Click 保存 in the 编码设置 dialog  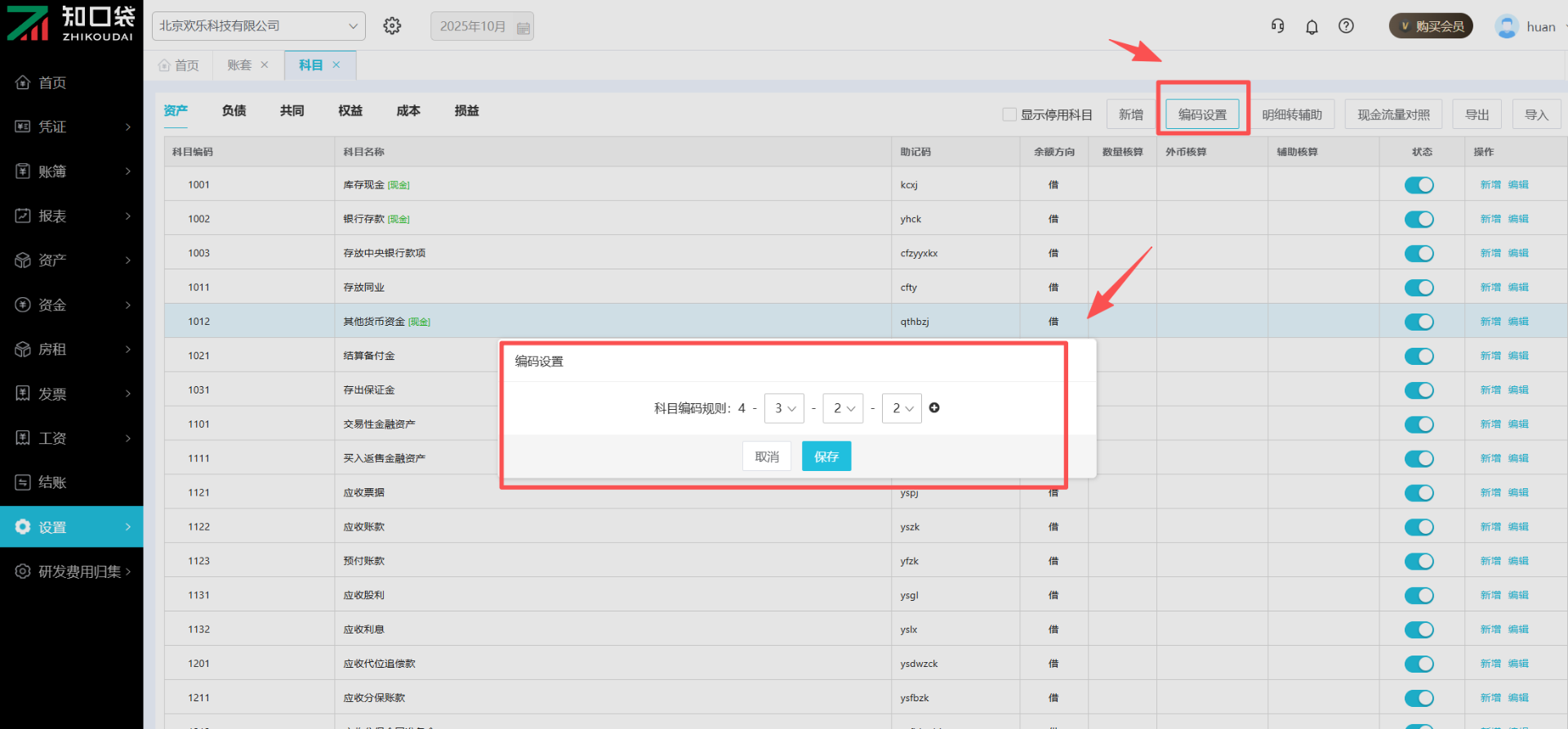tap(826, 456)
